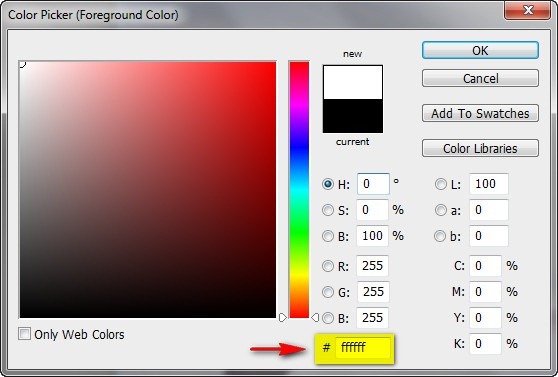The height and width of the screenshot is (377, 558).
Task: Select the Lab a radio button
Action: point(441,210)
